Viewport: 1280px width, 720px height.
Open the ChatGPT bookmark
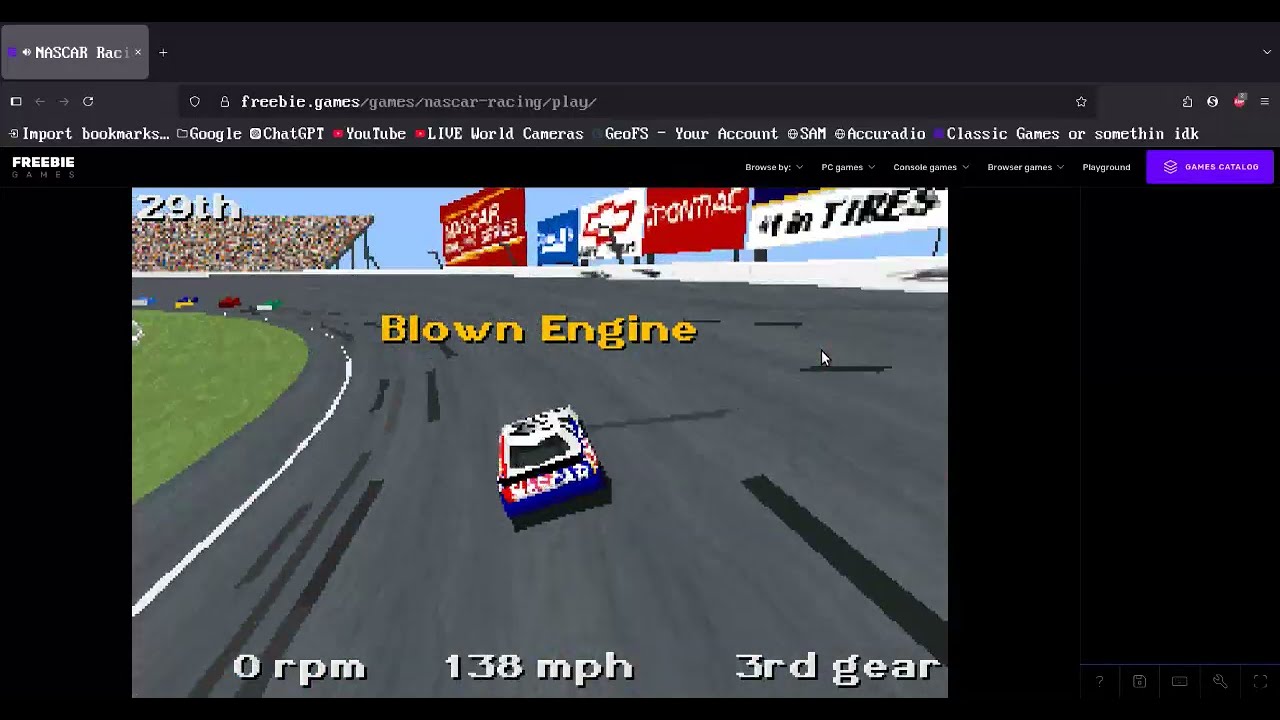tap(287, 134)
